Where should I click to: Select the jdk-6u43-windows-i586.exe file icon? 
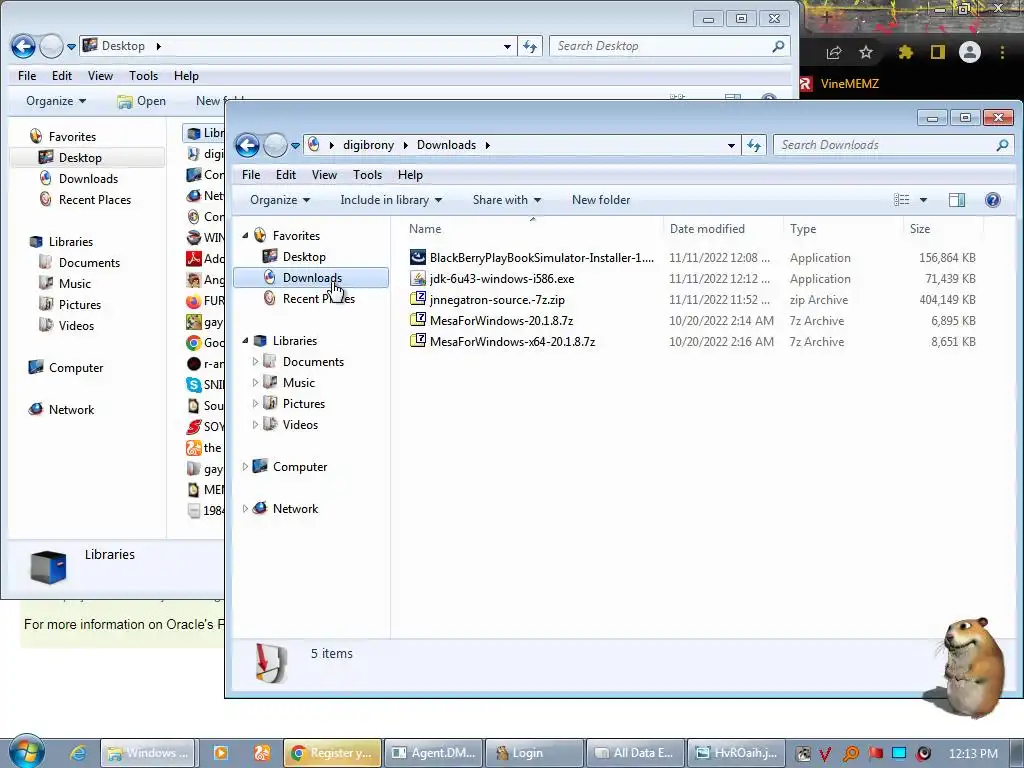(x=418, y=278)
